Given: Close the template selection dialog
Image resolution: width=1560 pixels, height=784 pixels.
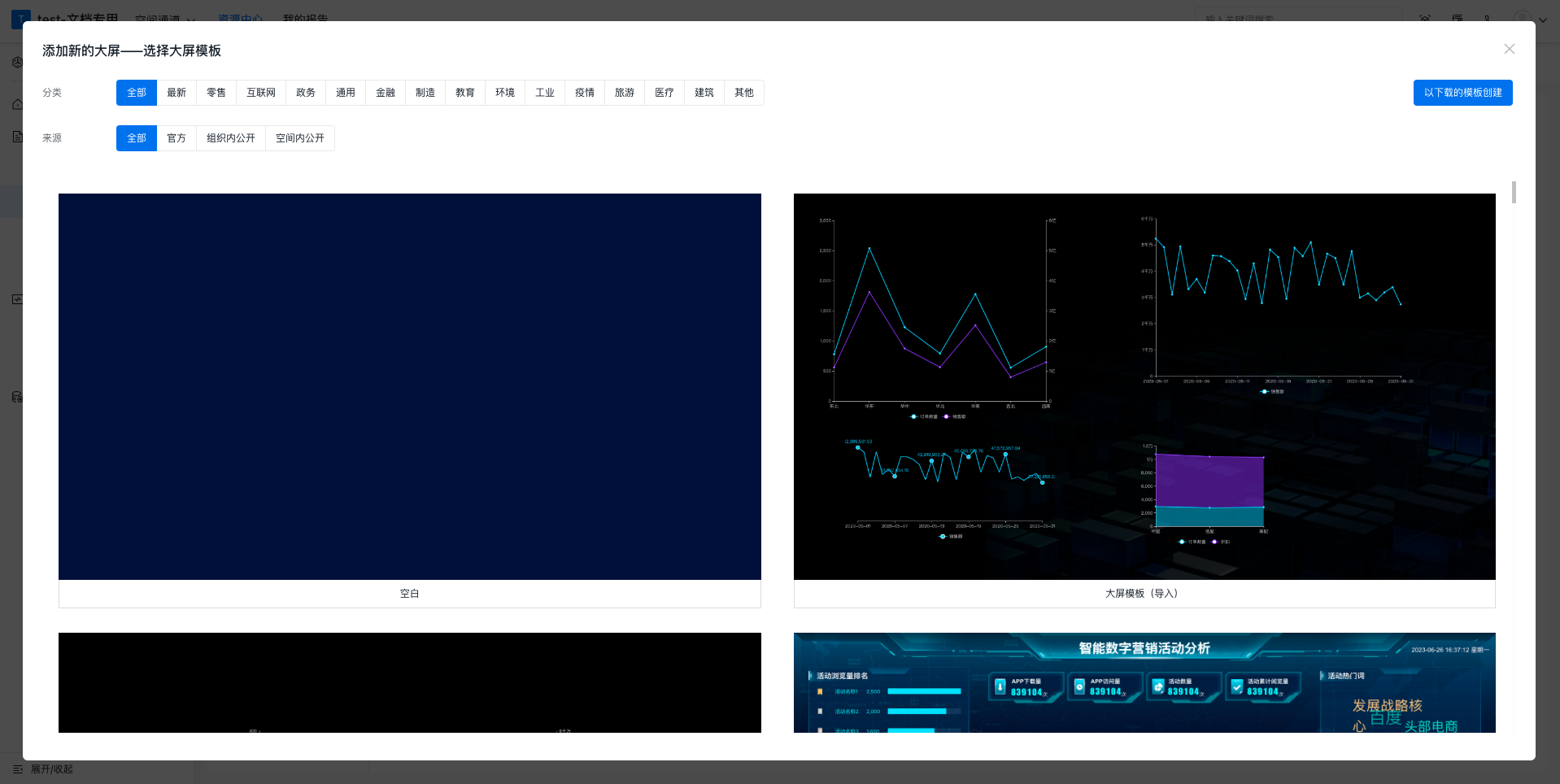Looking at the screenshot, I should (x=1509, y=49).
